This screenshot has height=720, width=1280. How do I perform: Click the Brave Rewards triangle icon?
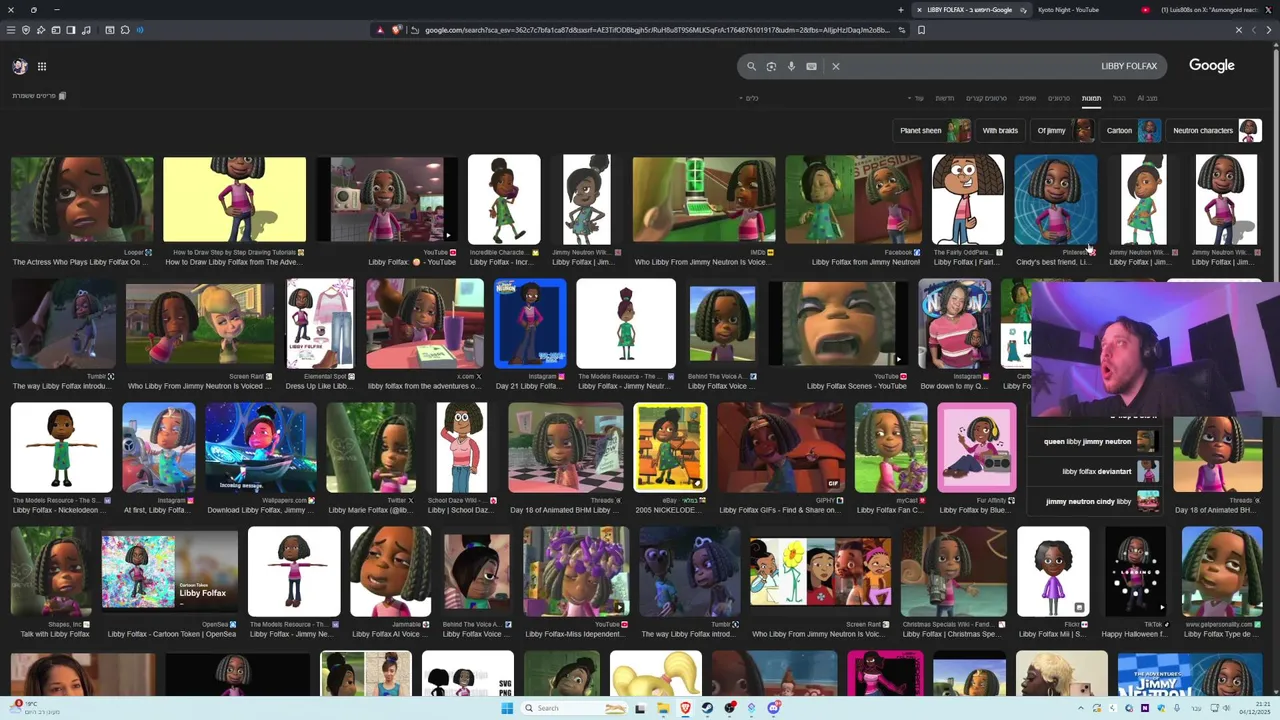380,30
